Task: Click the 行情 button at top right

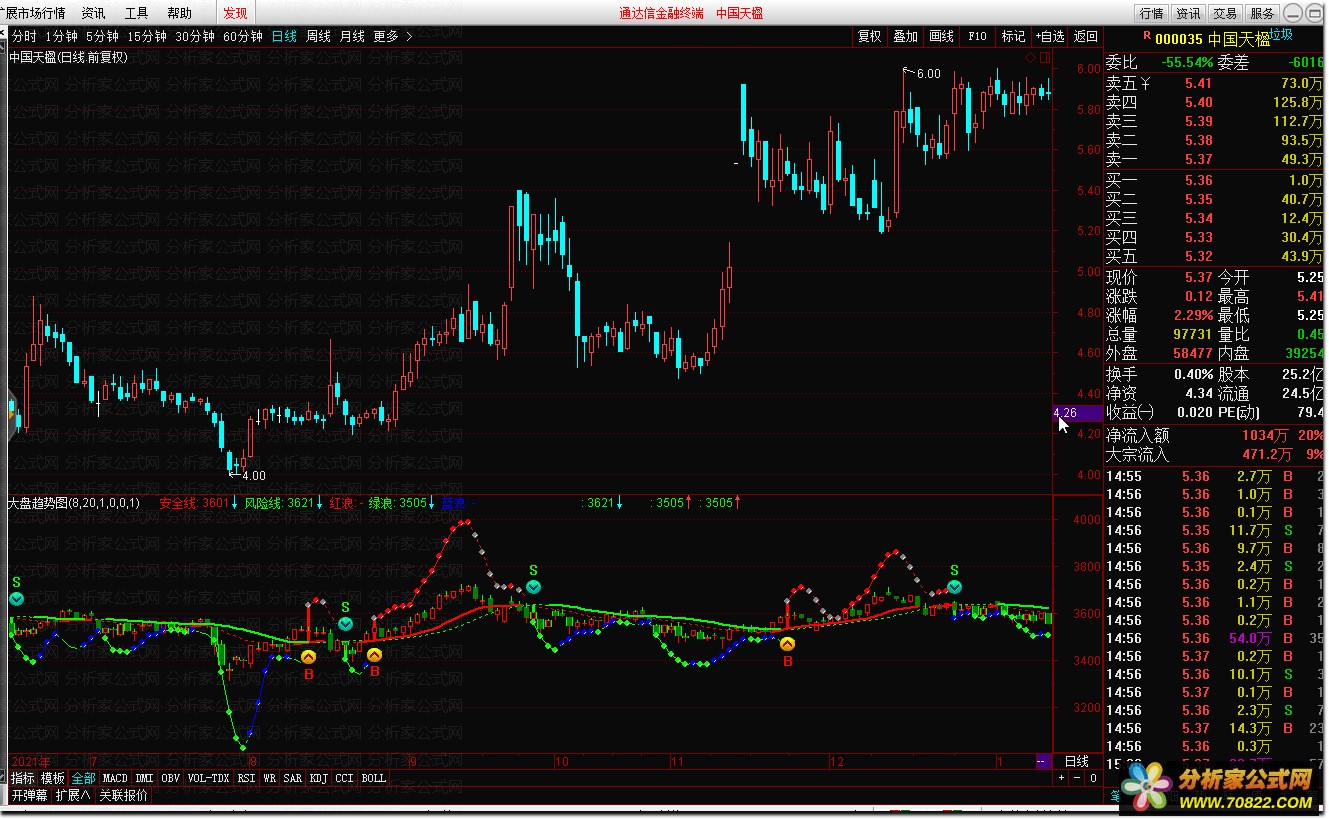Action: tap(1151, 13)
